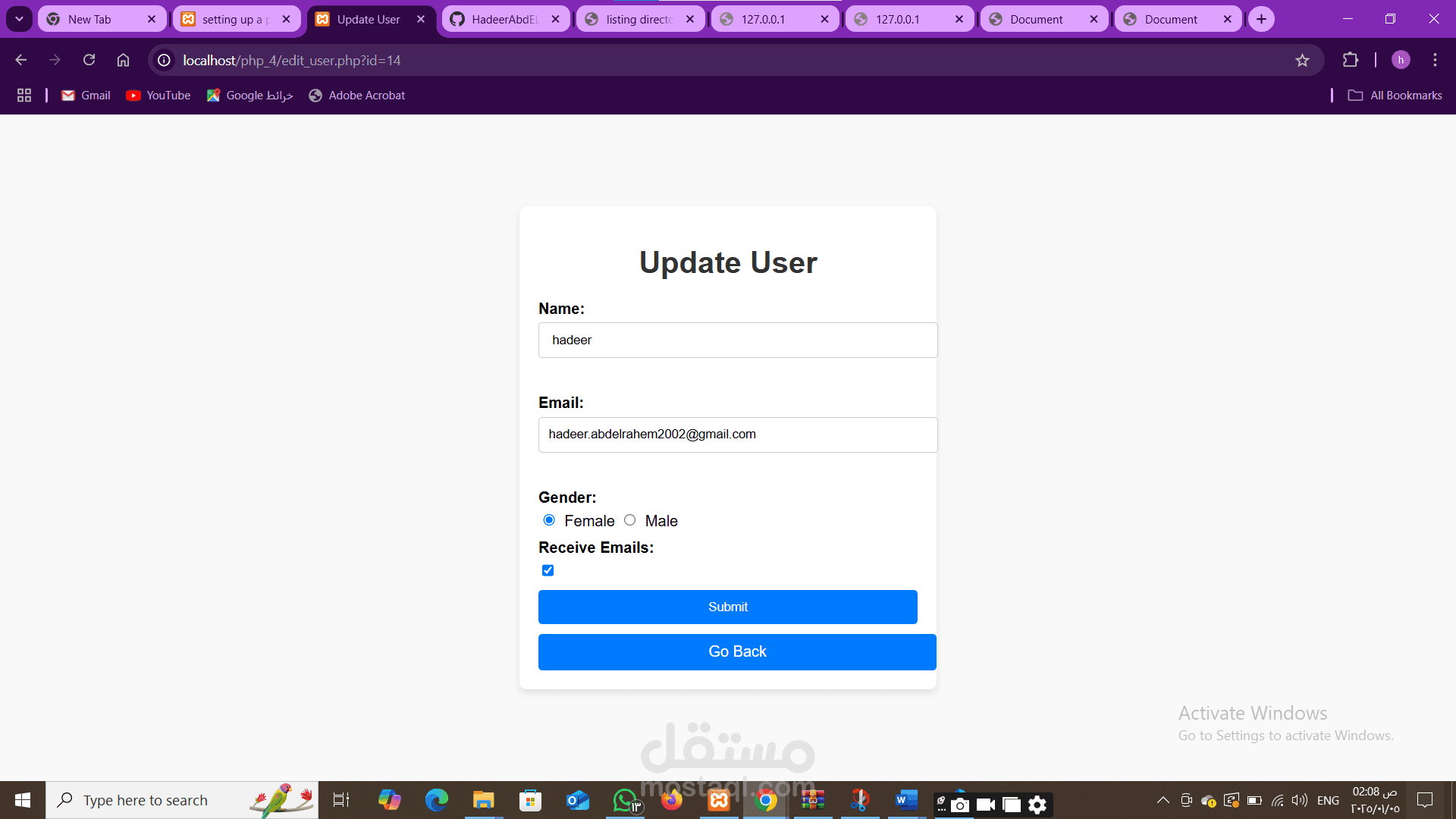Select the Male gender radio button
The image size is (1456, 819).
[x=629, y=520]
